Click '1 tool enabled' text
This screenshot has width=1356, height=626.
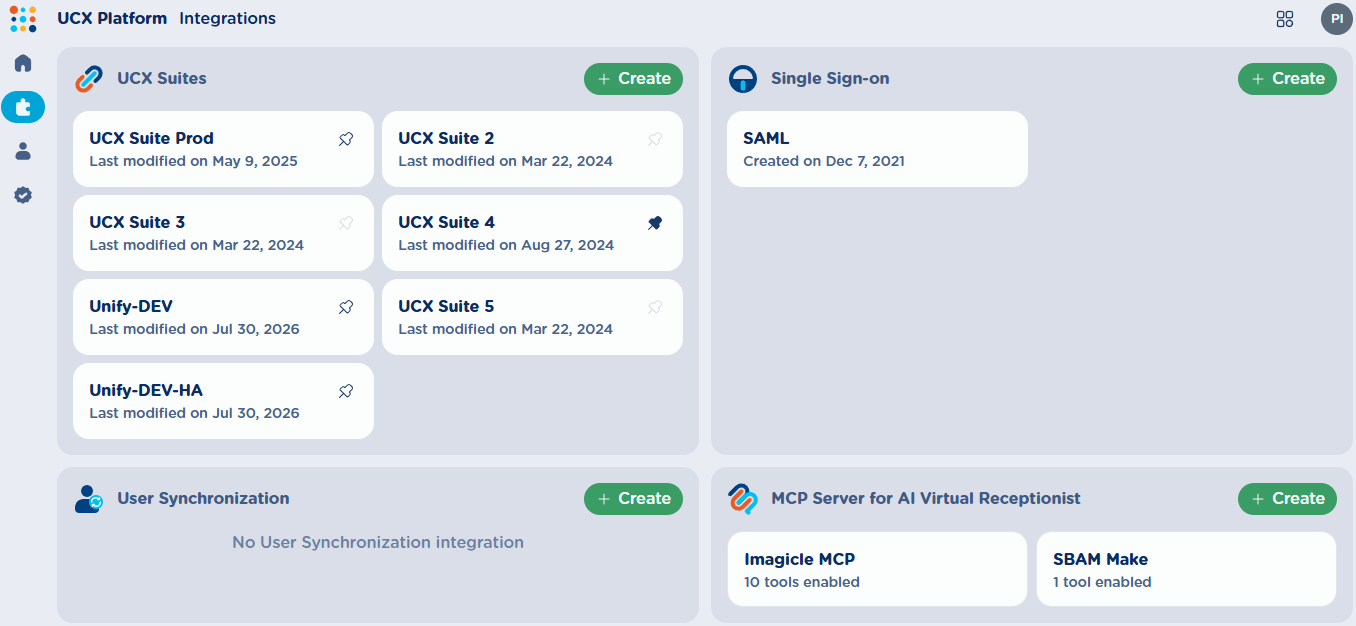1102,582
